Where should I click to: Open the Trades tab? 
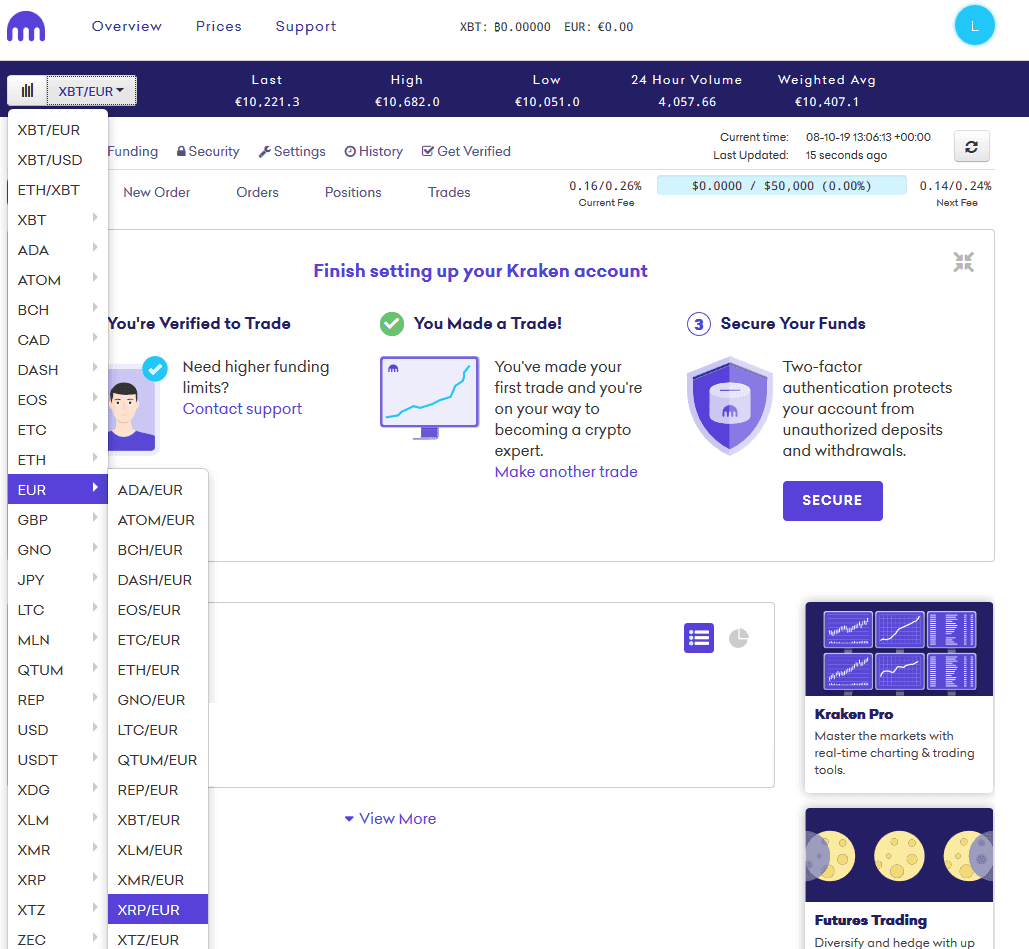[x=449, y=192]
